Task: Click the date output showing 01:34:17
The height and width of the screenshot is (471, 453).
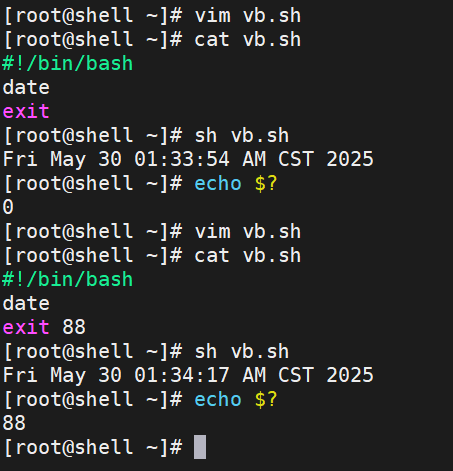Action: [188, 376]
